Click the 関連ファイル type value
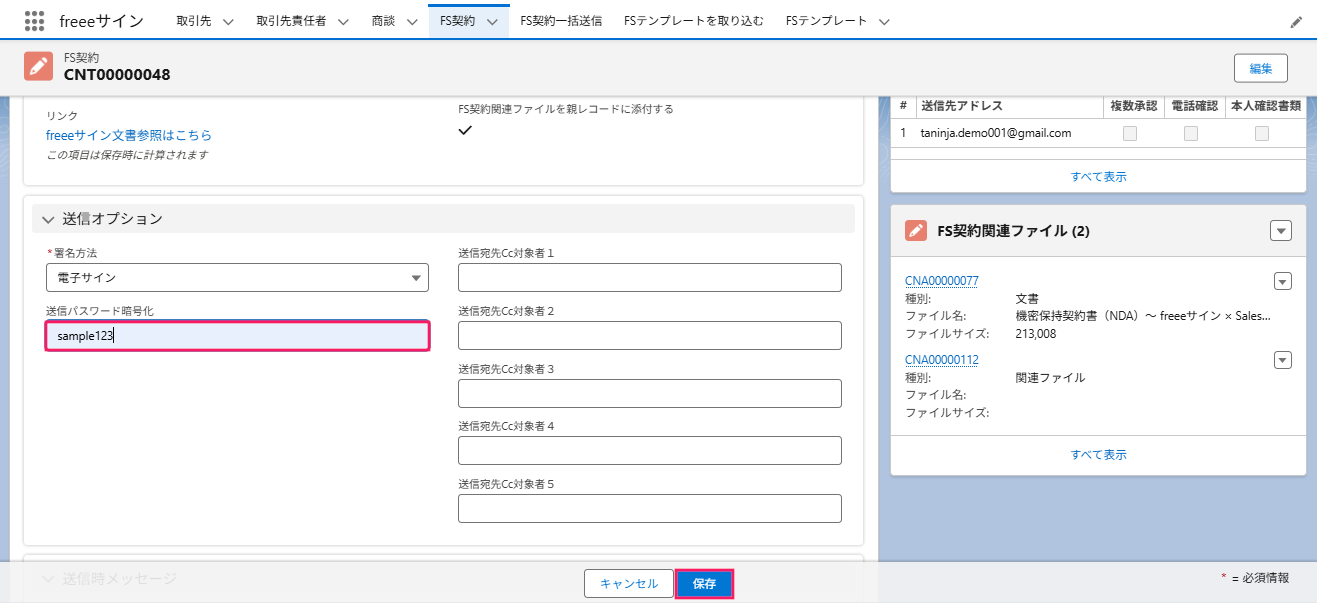The width and height of the screenshot is (1317, 603). tap(1050, 378)
